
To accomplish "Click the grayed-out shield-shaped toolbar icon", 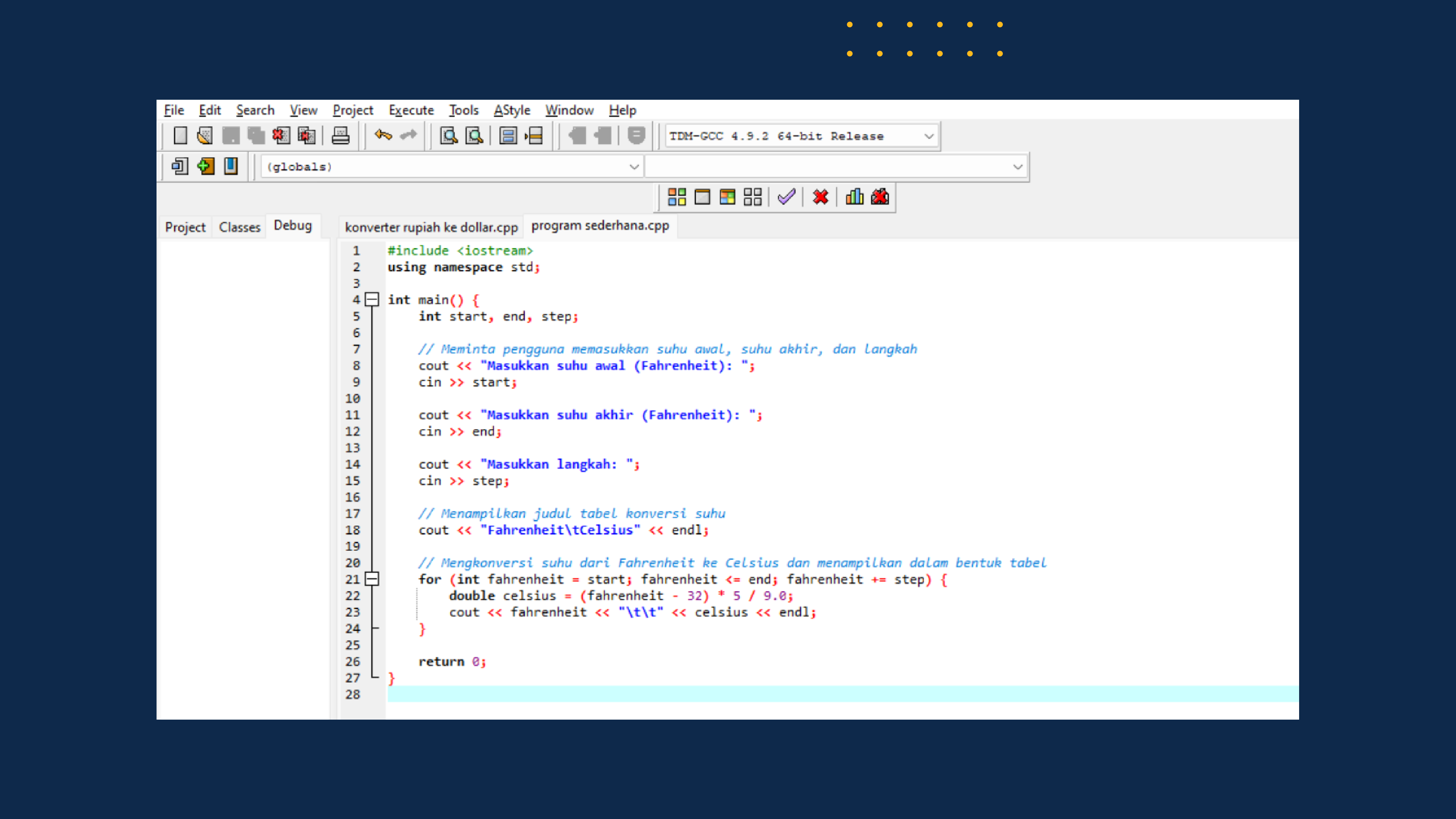I will pos(636,136).
